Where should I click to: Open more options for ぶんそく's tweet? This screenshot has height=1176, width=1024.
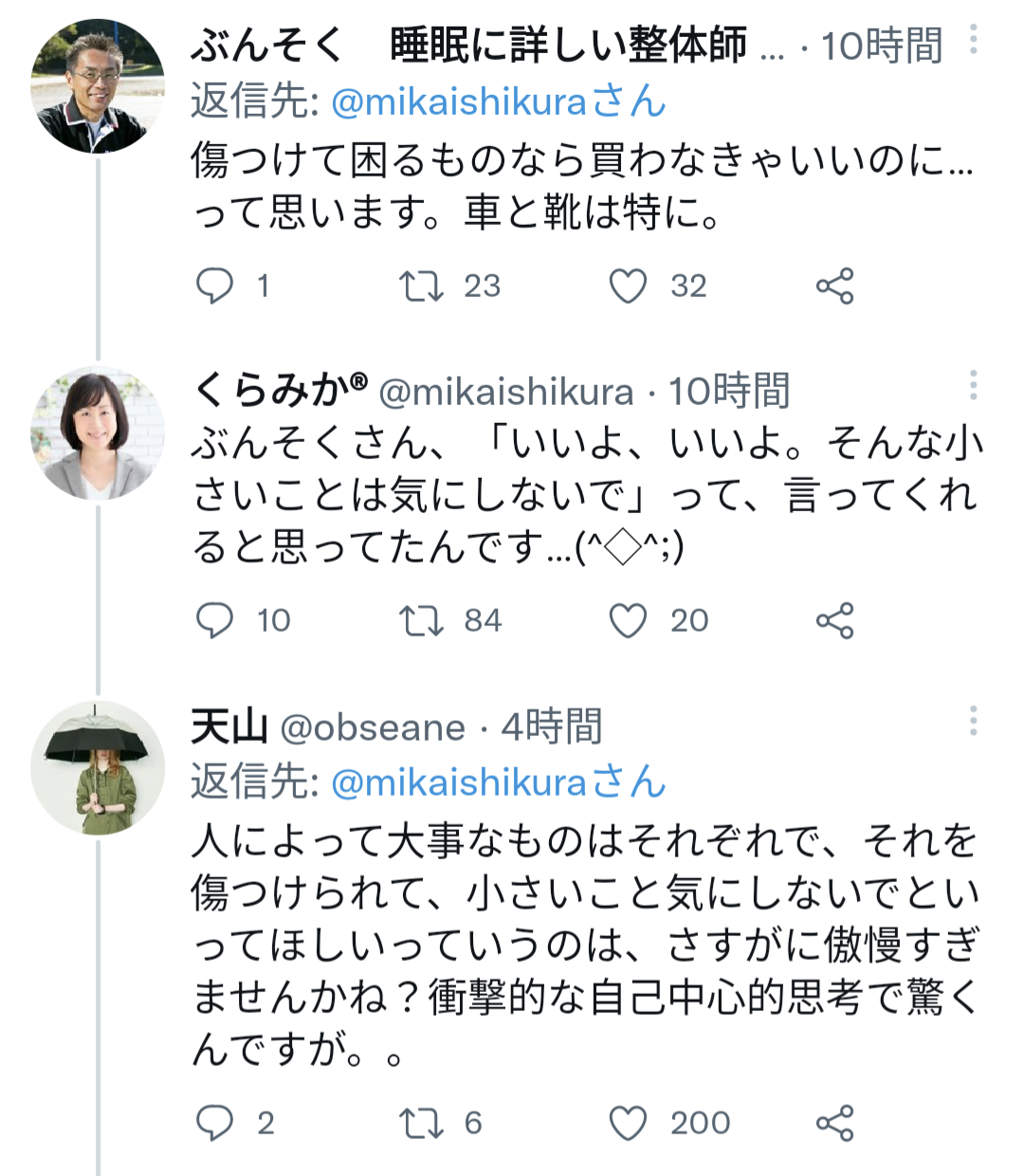tap(973, 40)
